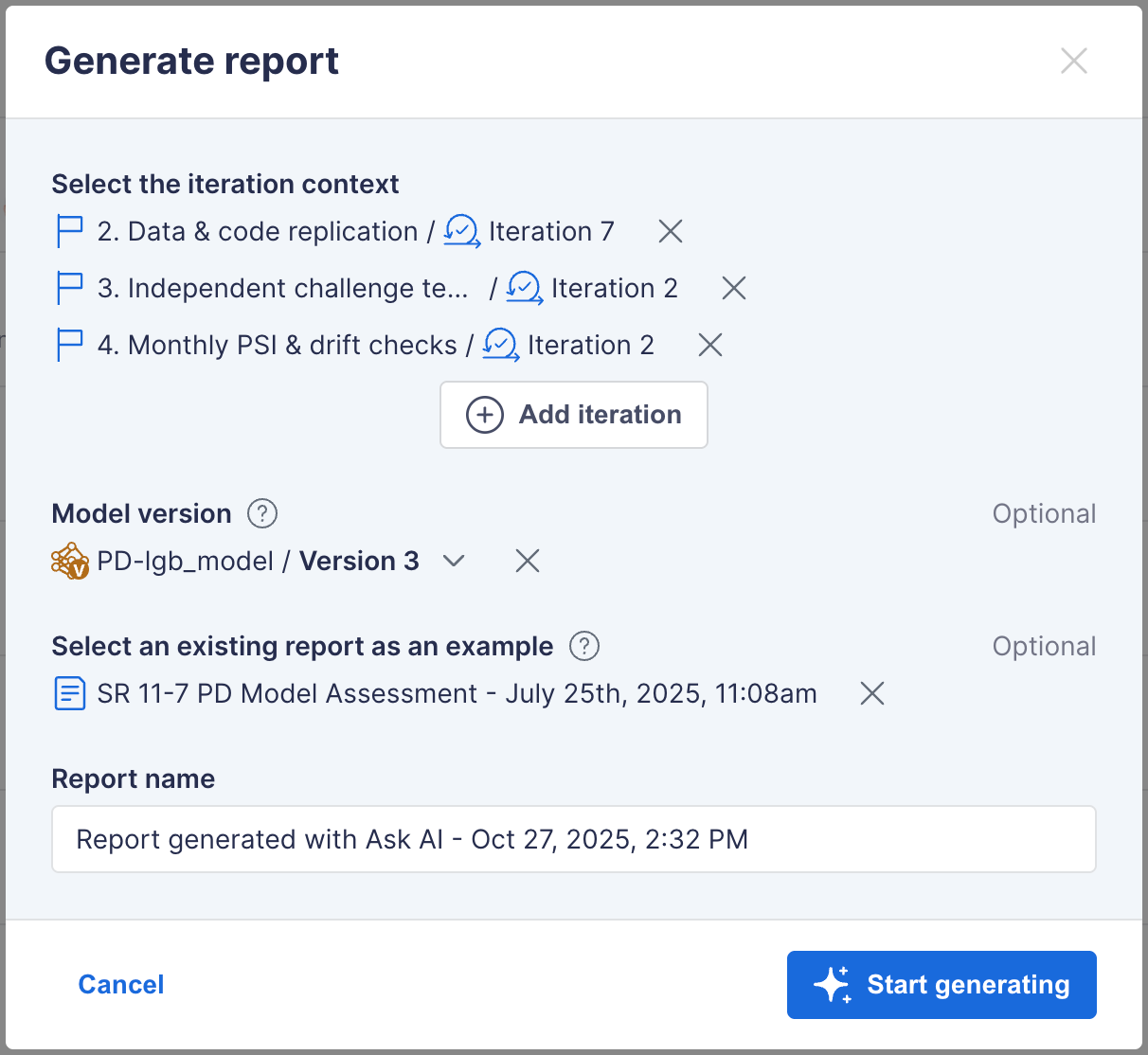
Task: Remove the SR 11-7 example report
Action: pyautogui.click(x=872, y=693)
